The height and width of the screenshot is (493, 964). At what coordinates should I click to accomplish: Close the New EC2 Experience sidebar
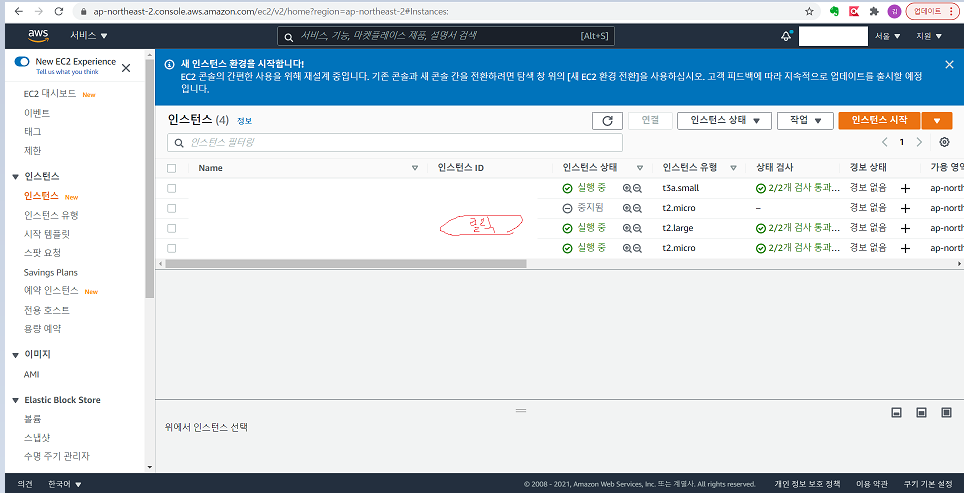click(126, 68)
